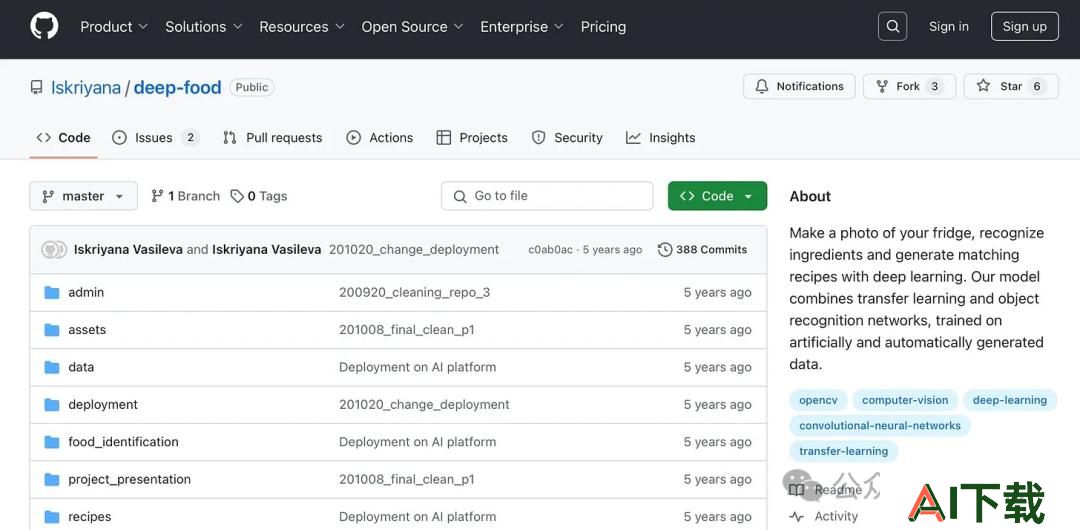Viewport: 1080px width, 530px height.
Task: Click the GitHub logo icon
Action: click(44, 26)
